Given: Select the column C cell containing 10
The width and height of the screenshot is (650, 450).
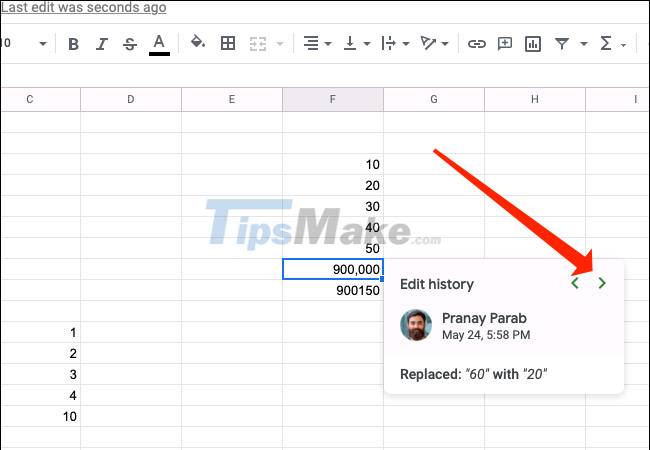Looking at the screenshot, I should tap(41, 416).
